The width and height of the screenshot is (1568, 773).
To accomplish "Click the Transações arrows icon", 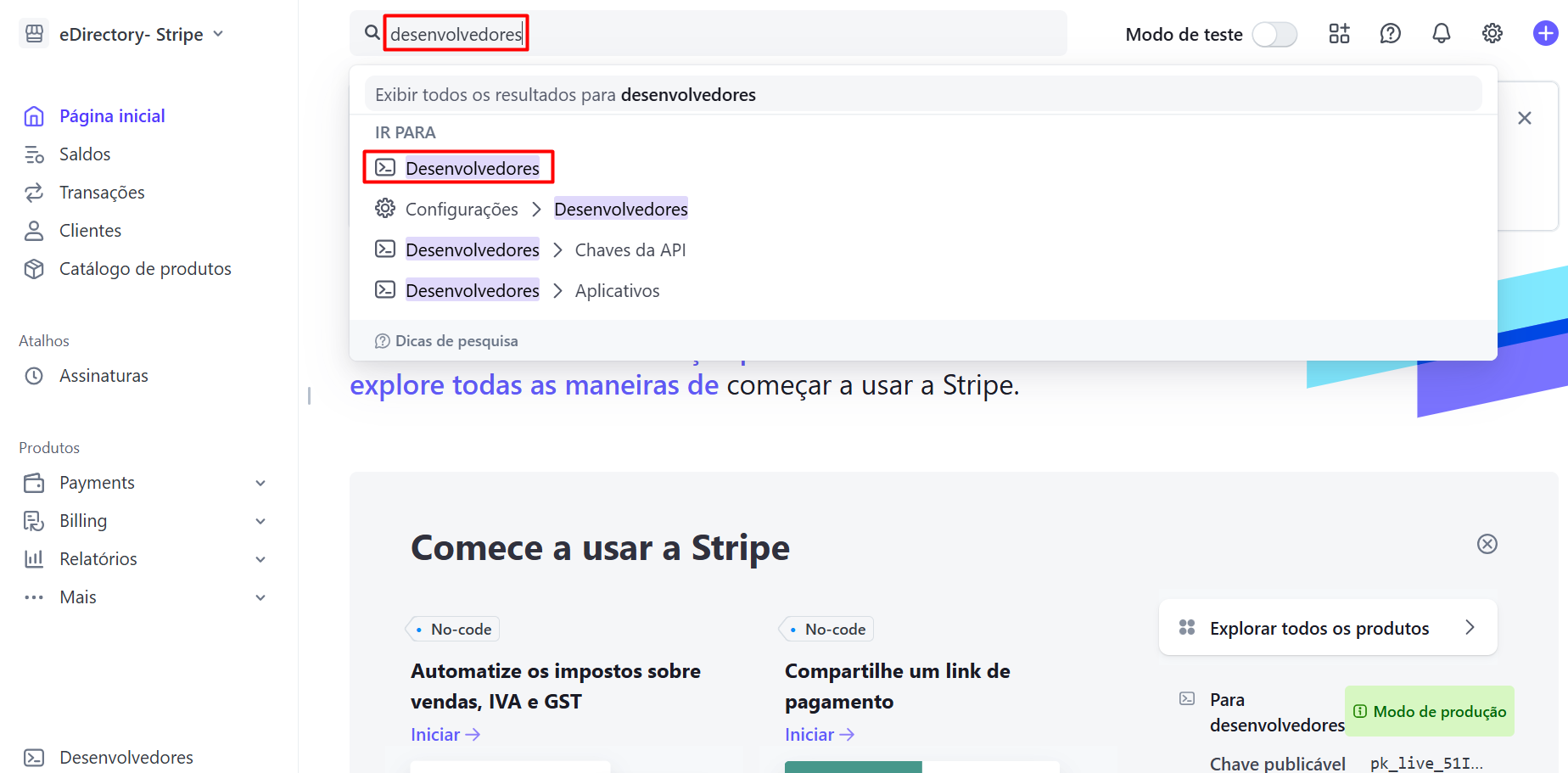I will 34,193.
